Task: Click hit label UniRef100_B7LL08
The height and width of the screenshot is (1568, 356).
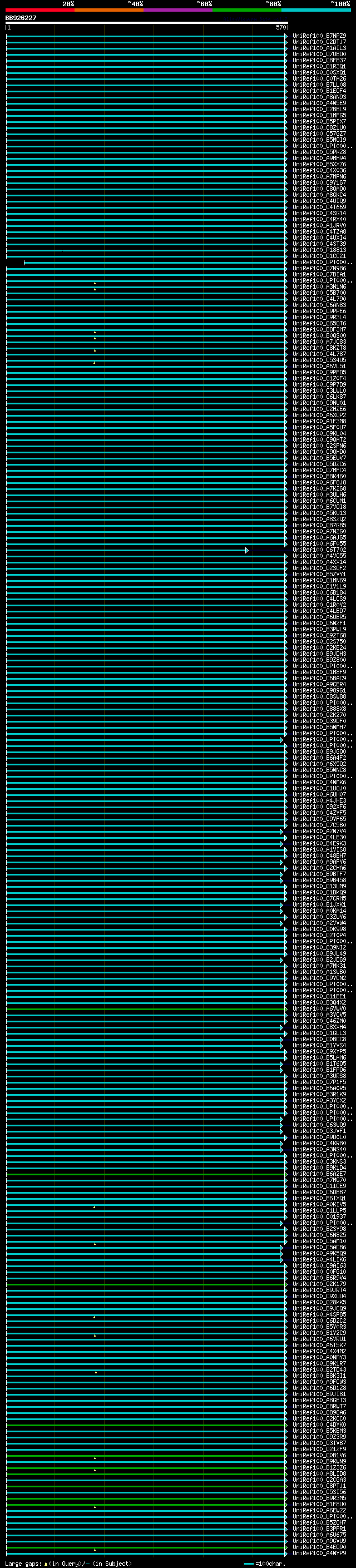Action: point(319,85)
